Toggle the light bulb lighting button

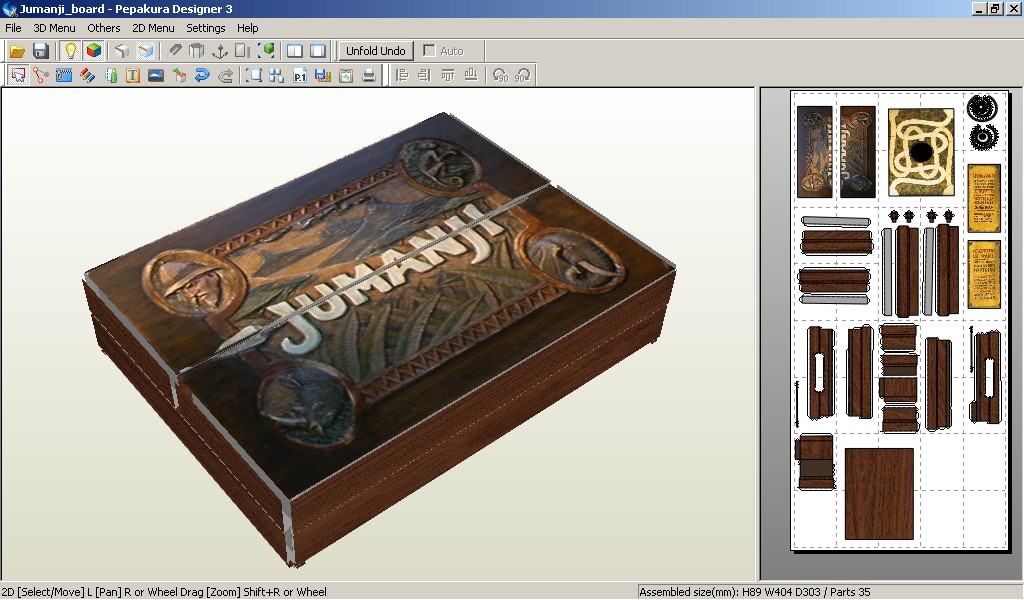click(70, 51)
